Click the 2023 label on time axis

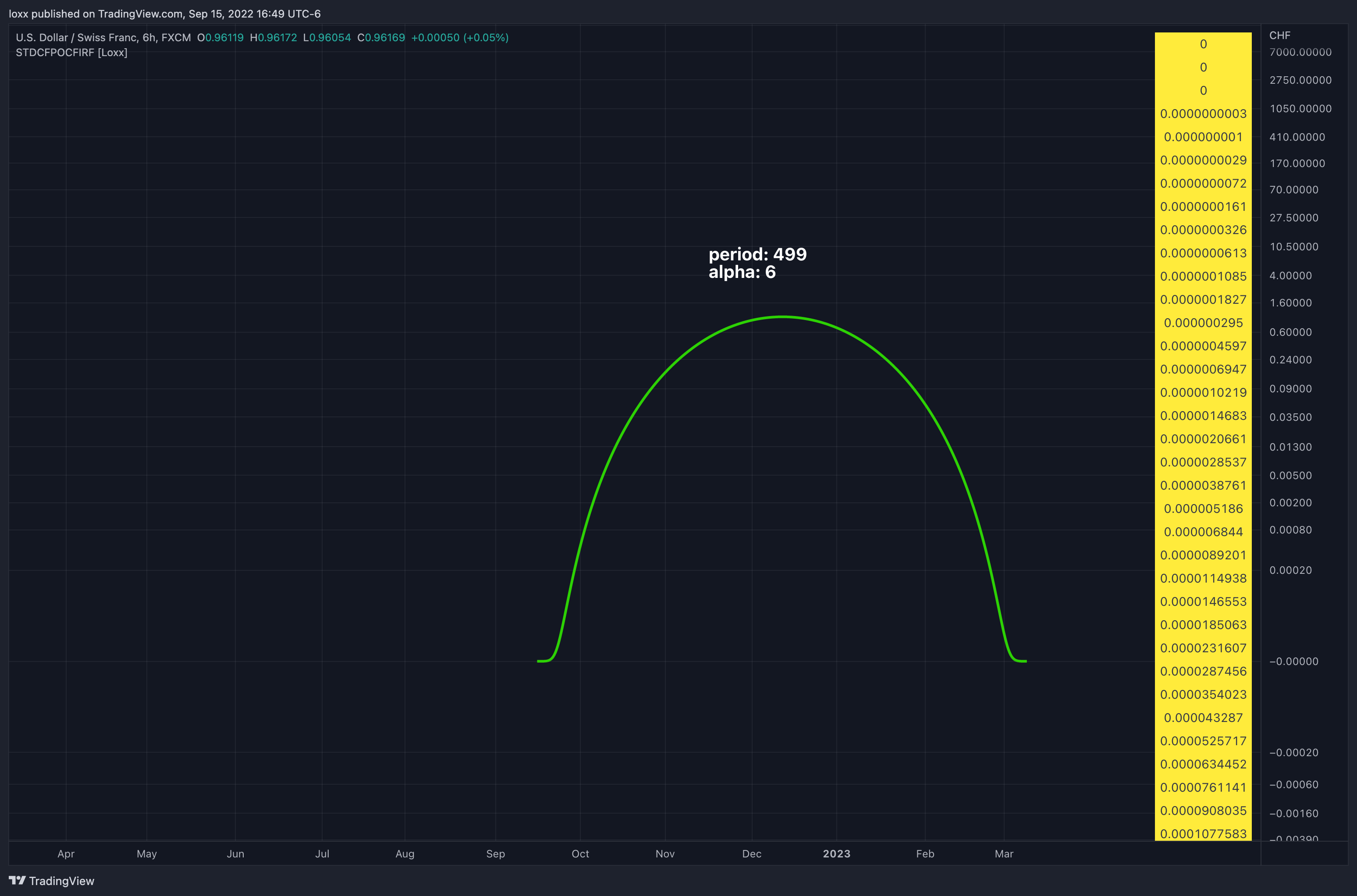[x=836, y=854]
